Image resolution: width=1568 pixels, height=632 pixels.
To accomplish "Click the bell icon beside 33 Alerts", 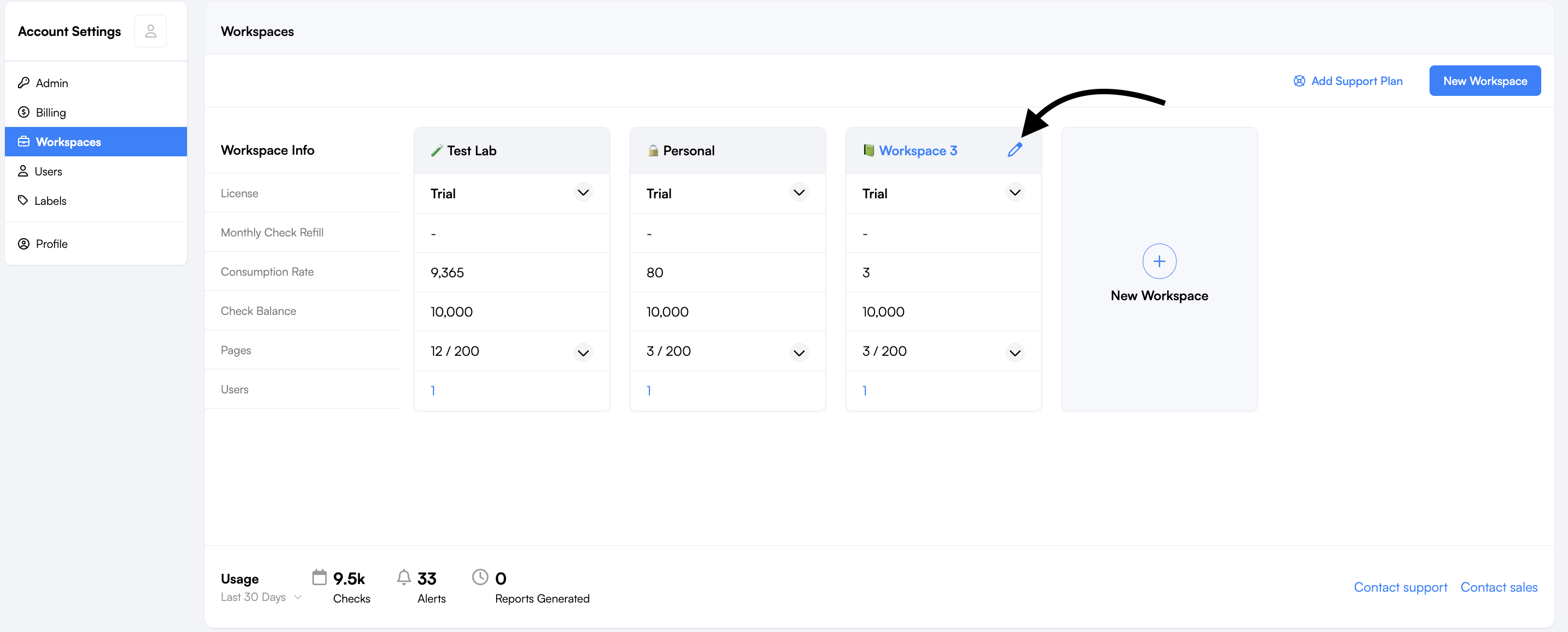I will tap(403, 576).
